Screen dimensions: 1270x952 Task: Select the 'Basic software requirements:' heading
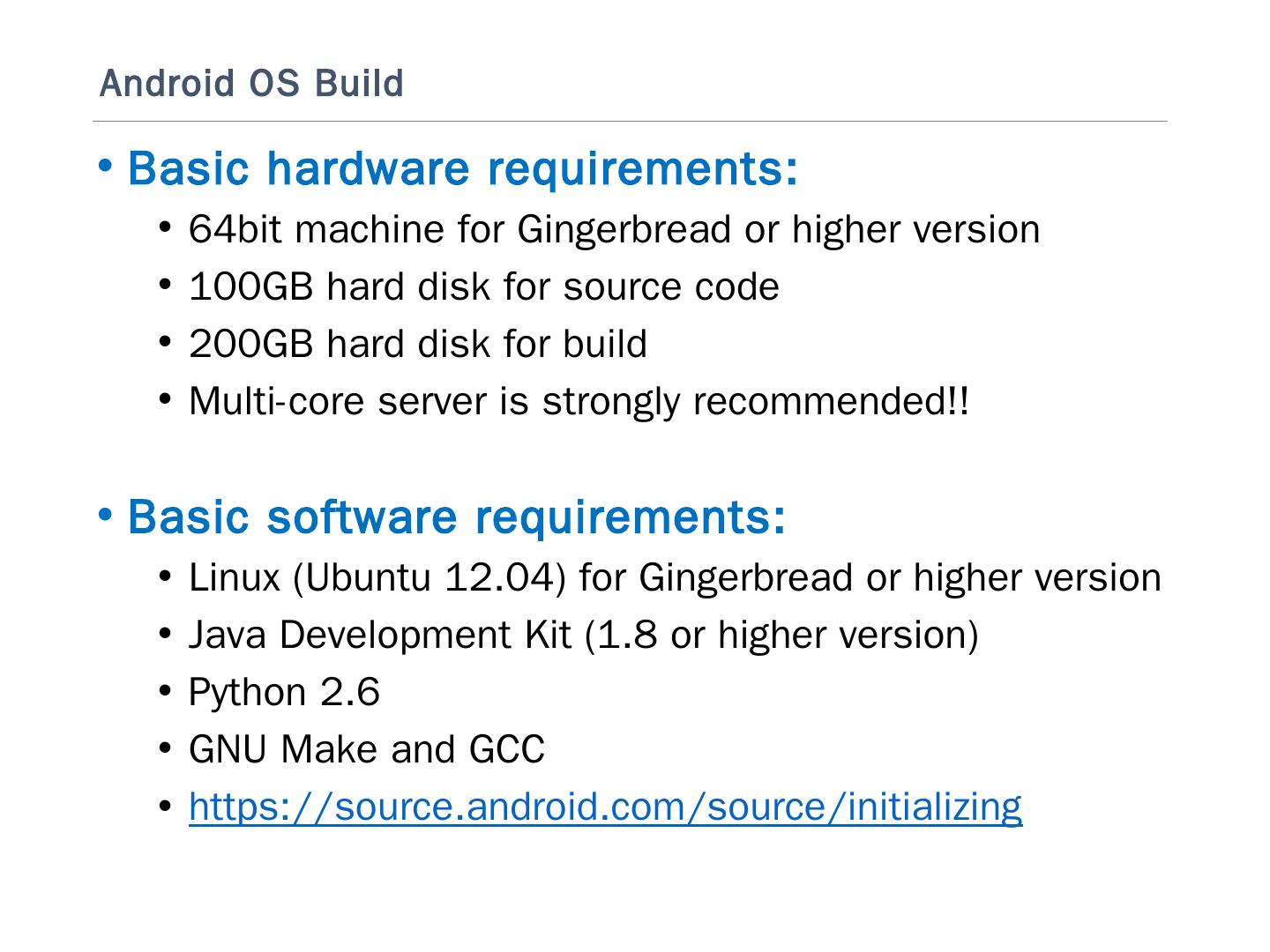pyautogui.click(x=456, y=517)
